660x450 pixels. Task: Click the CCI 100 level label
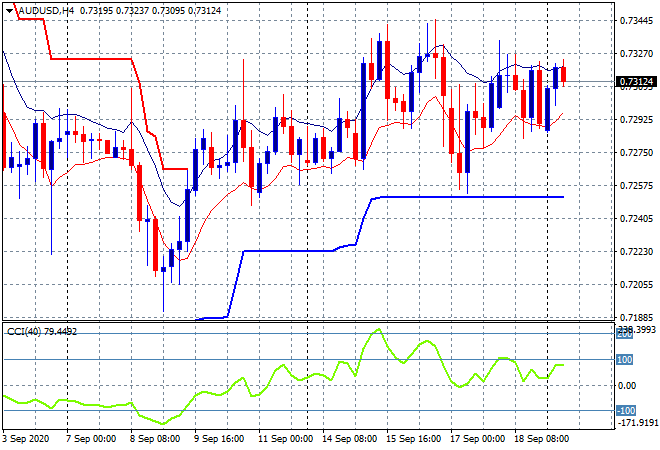[625, 359]
